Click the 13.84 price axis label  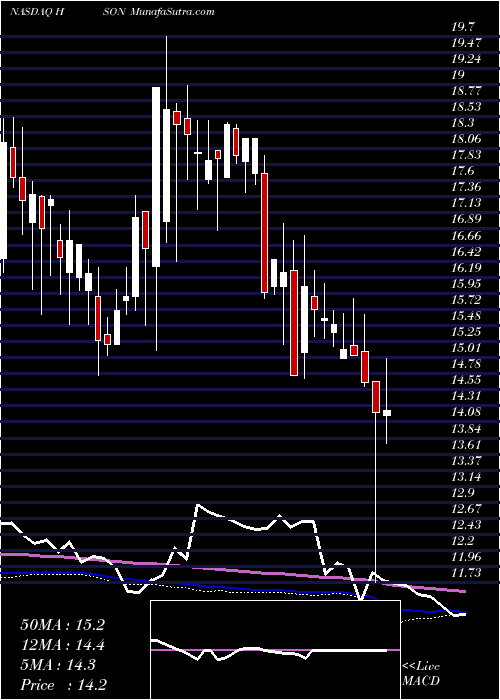[465, 429]
